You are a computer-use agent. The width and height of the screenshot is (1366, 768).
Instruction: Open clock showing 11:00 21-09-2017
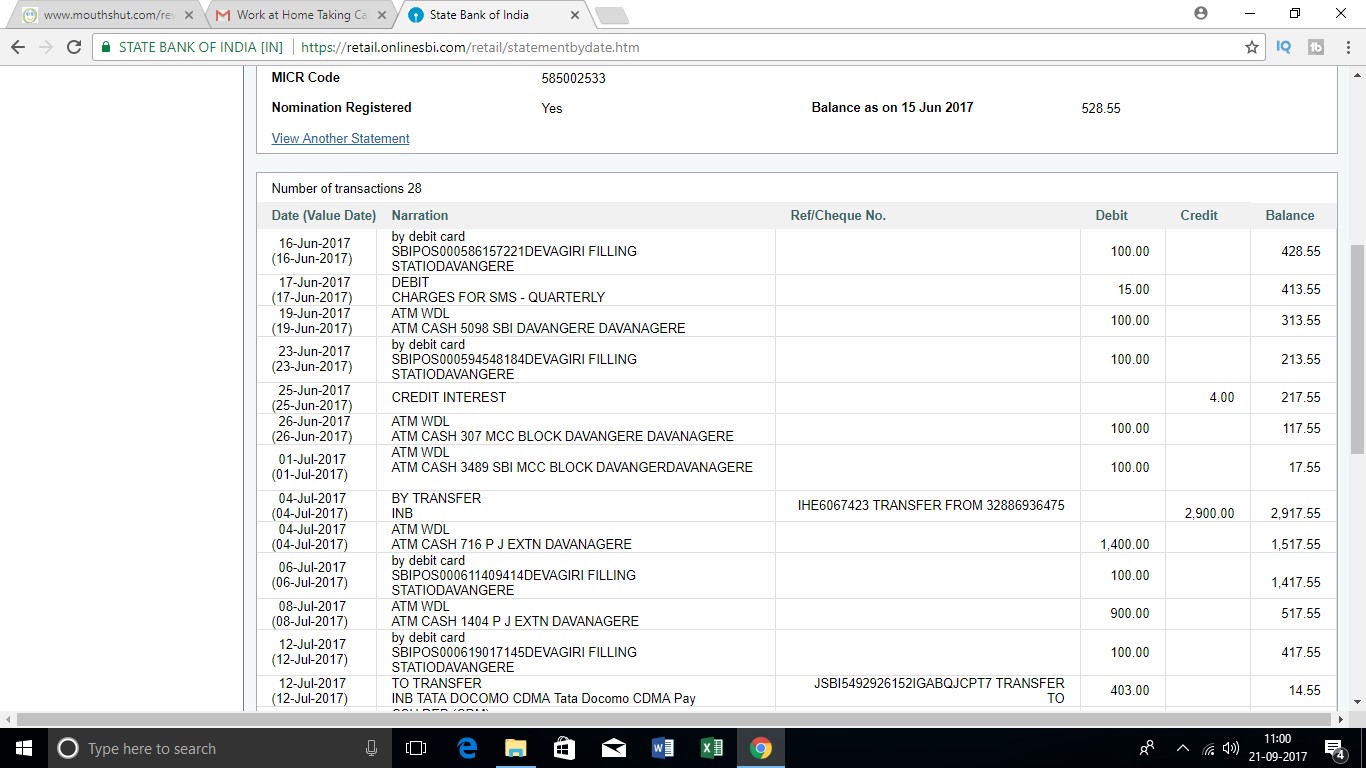[1277, 748]
